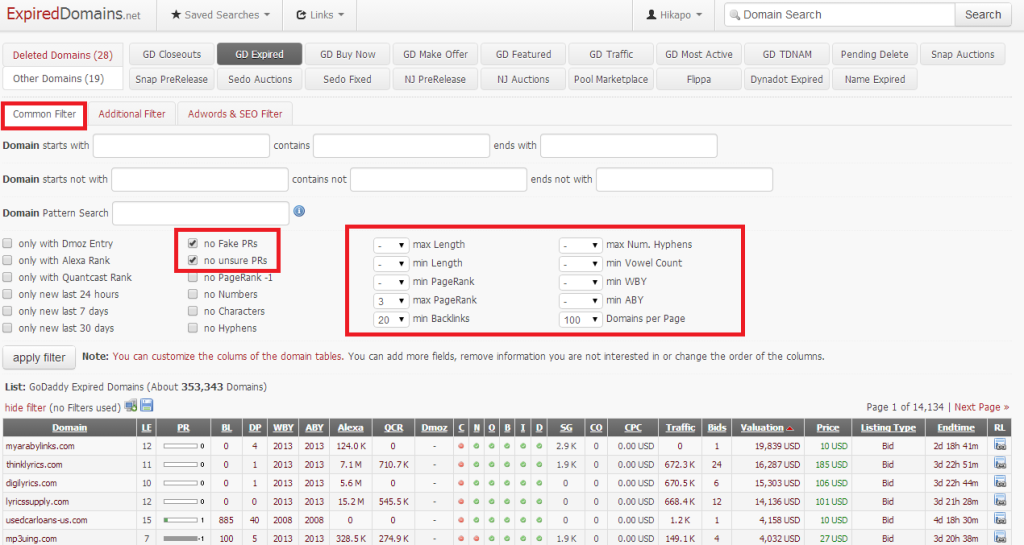
Task: Open the min Backlinks dropdown
Action: 391,320
